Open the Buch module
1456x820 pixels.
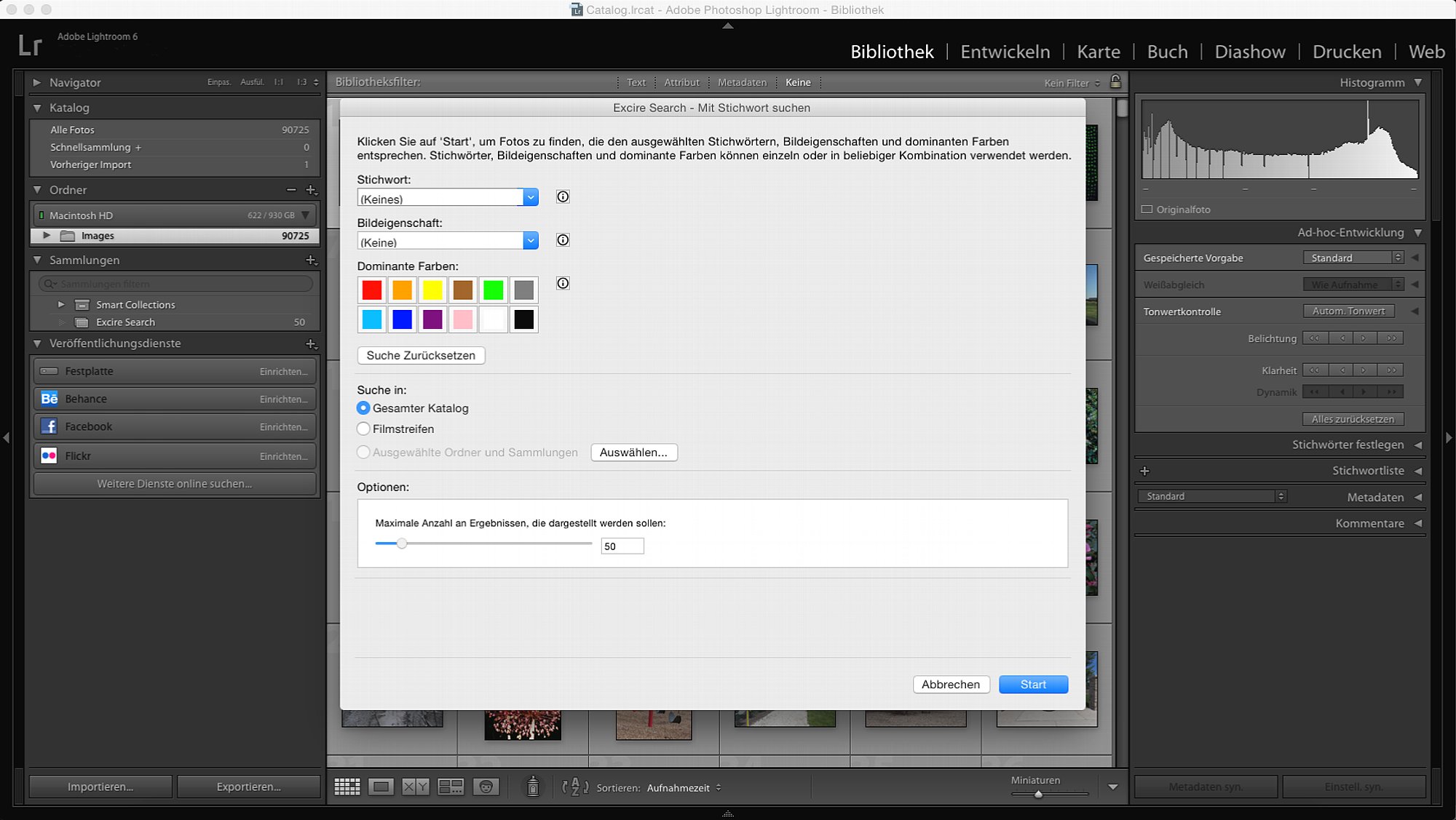(1168, 52)
